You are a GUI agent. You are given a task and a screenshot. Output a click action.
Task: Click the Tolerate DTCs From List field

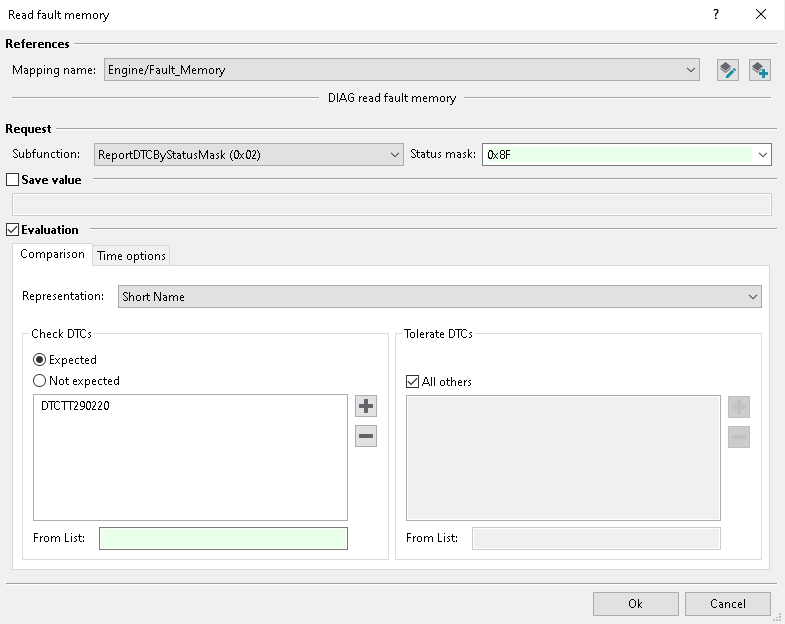coord(596,538)
